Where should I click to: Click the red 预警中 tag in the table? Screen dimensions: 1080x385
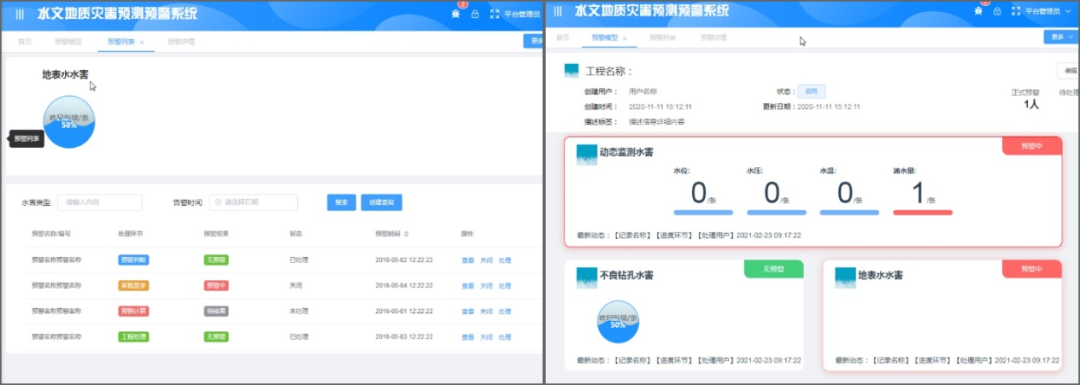(x=216, y=286)
